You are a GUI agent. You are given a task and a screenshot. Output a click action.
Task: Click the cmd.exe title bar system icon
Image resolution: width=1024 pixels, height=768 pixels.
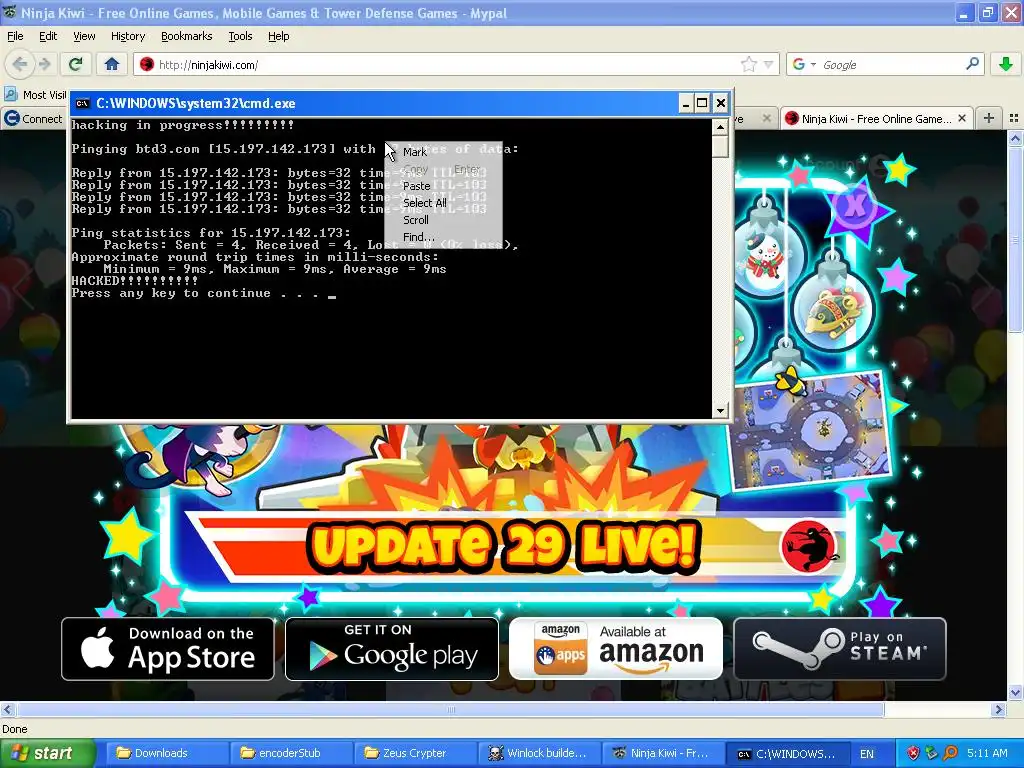pyautogui.click(x=82, y=103)
